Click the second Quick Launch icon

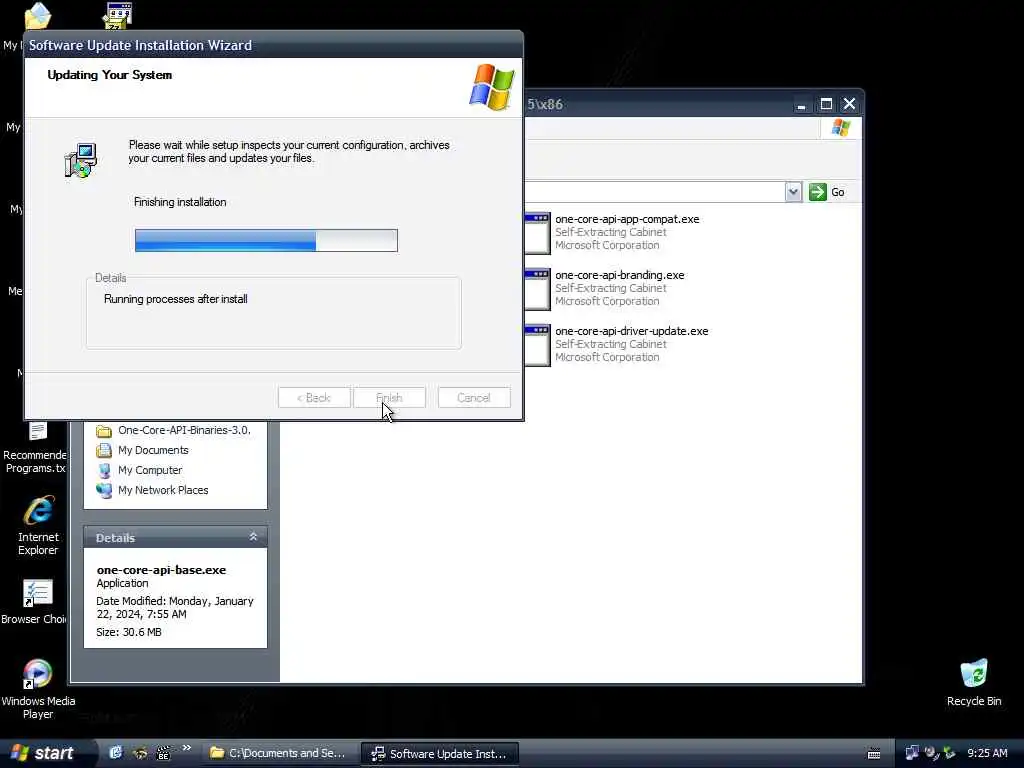point(140,753)
